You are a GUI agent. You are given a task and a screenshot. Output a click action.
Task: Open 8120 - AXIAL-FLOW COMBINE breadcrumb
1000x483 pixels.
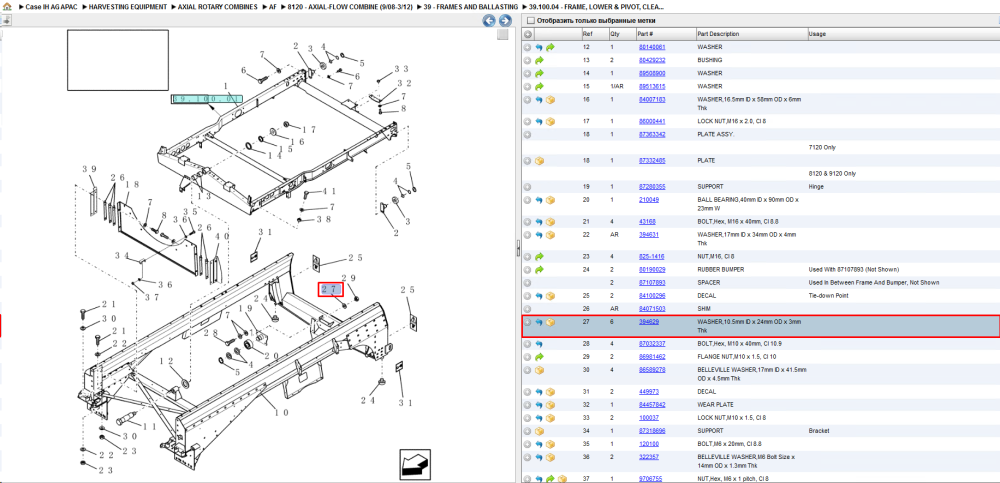coord(350,6)
